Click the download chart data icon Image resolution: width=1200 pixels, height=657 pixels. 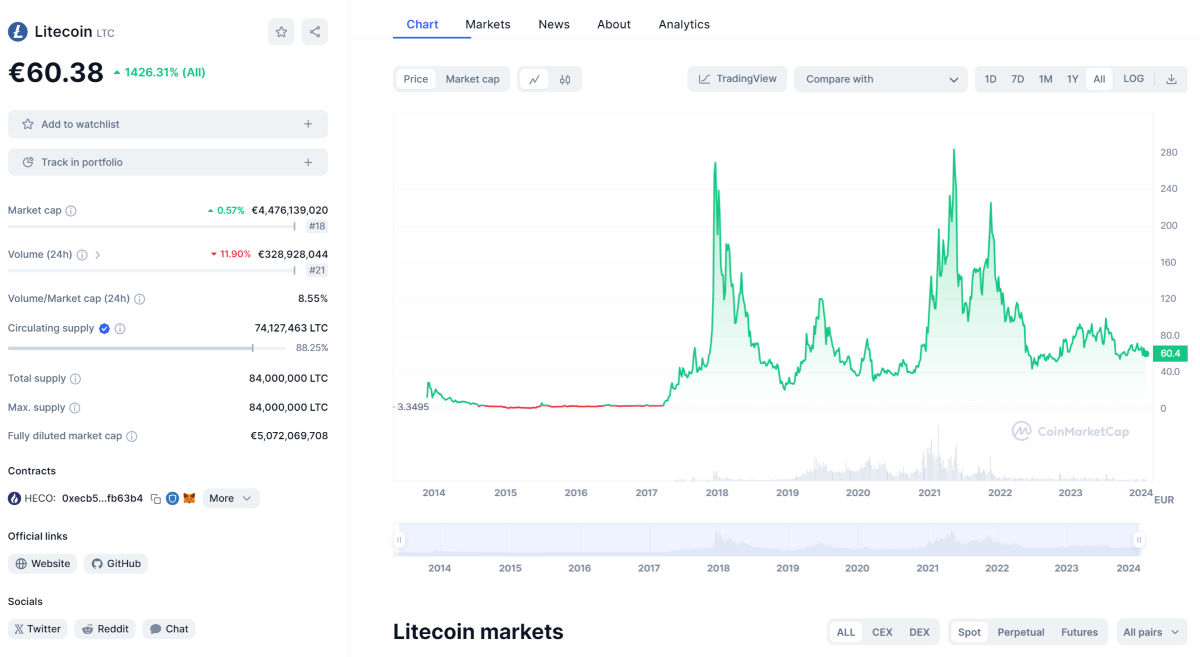tap(1171, 79)
